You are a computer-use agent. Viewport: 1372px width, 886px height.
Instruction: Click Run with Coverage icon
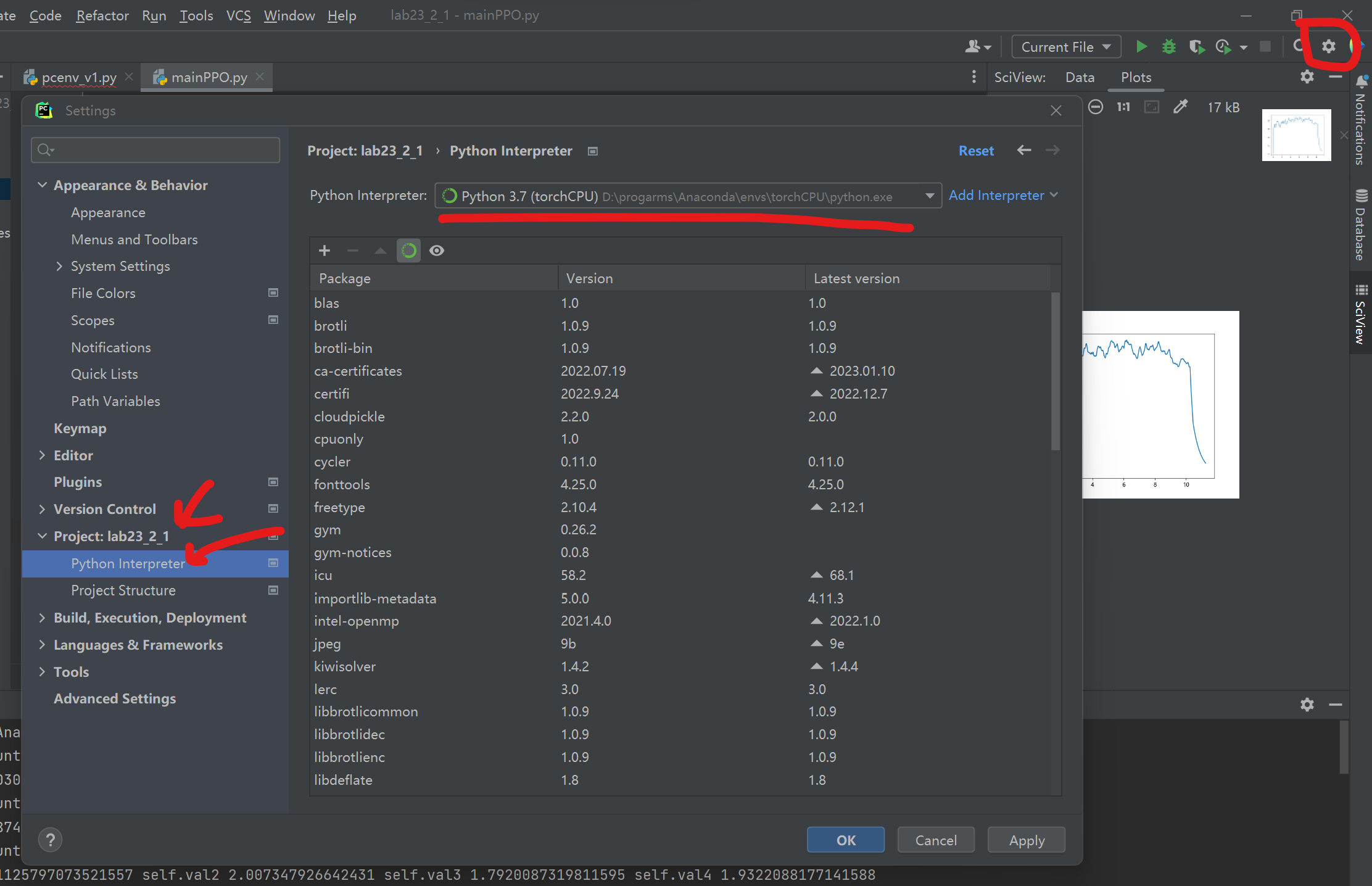pyautogui.click(x=1196, y=47)
